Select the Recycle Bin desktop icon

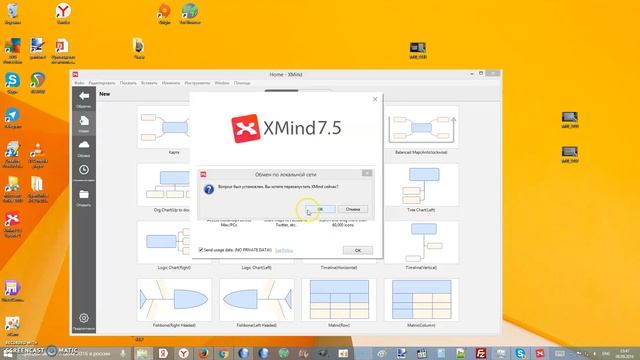13,11
